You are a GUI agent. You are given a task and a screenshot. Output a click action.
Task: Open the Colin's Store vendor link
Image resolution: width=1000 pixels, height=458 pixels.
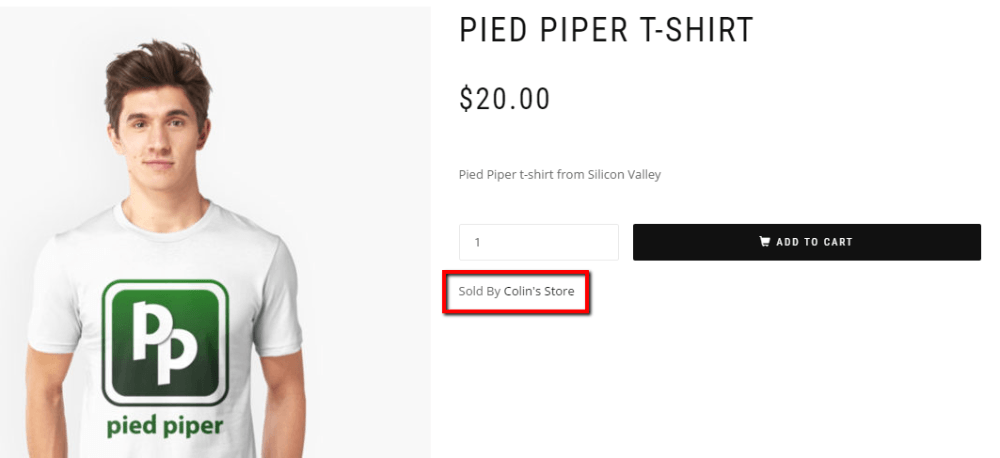click(539, 292)
